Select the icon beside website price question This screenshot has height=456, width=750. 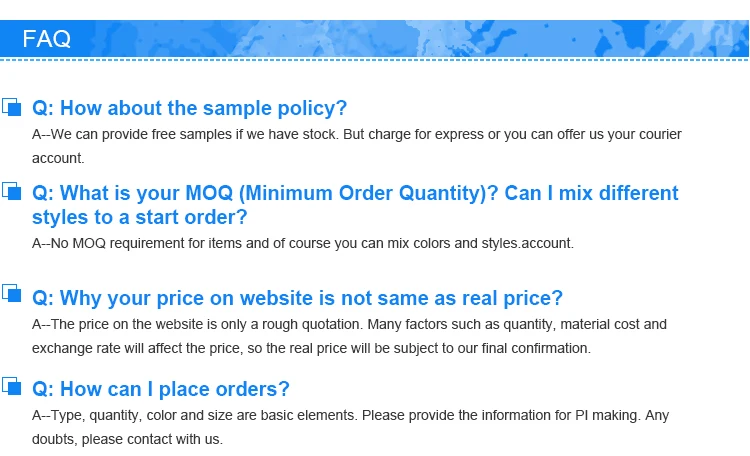pos(11,293)
